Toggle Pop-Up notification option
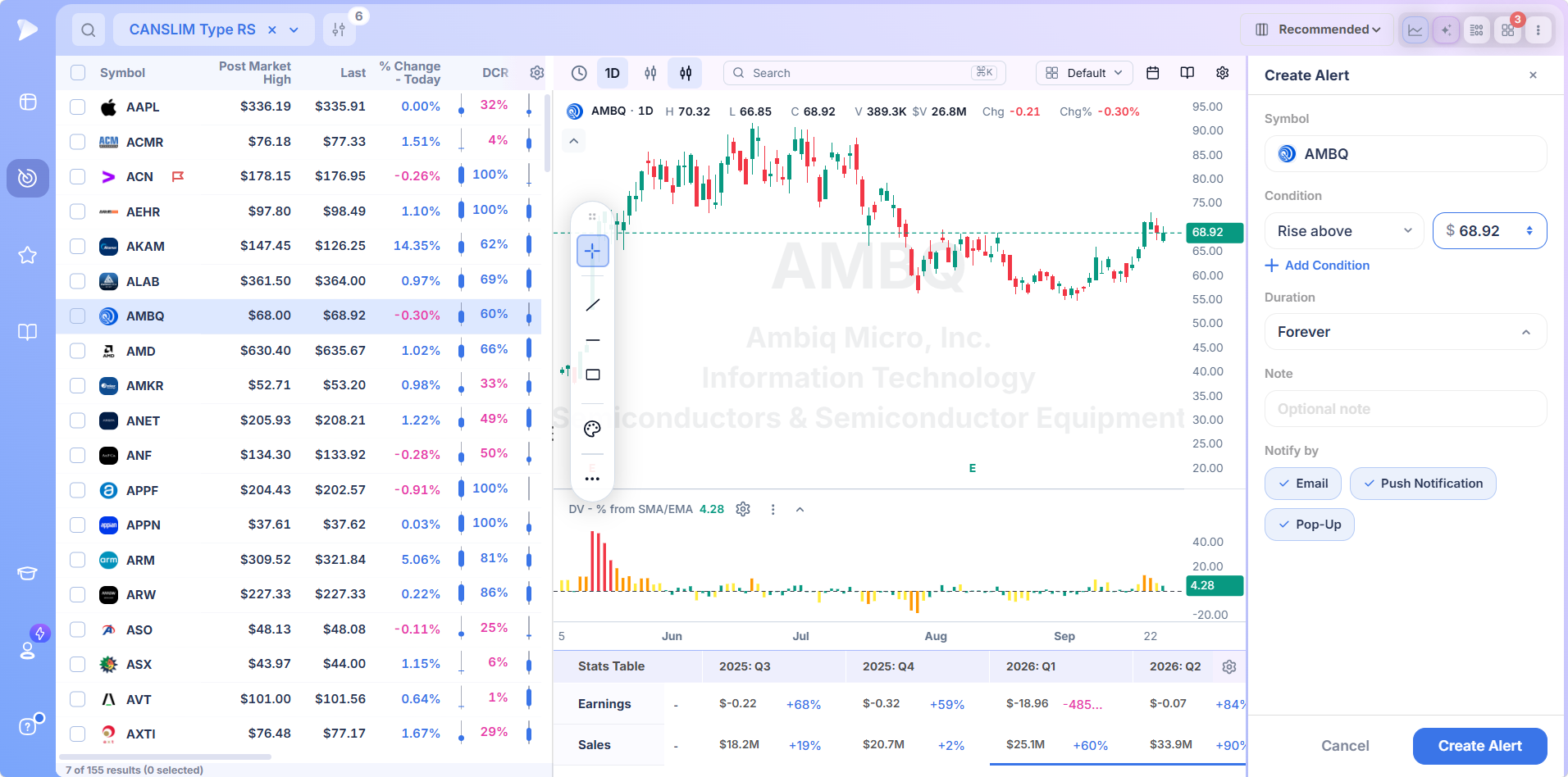 point(1309,525)
